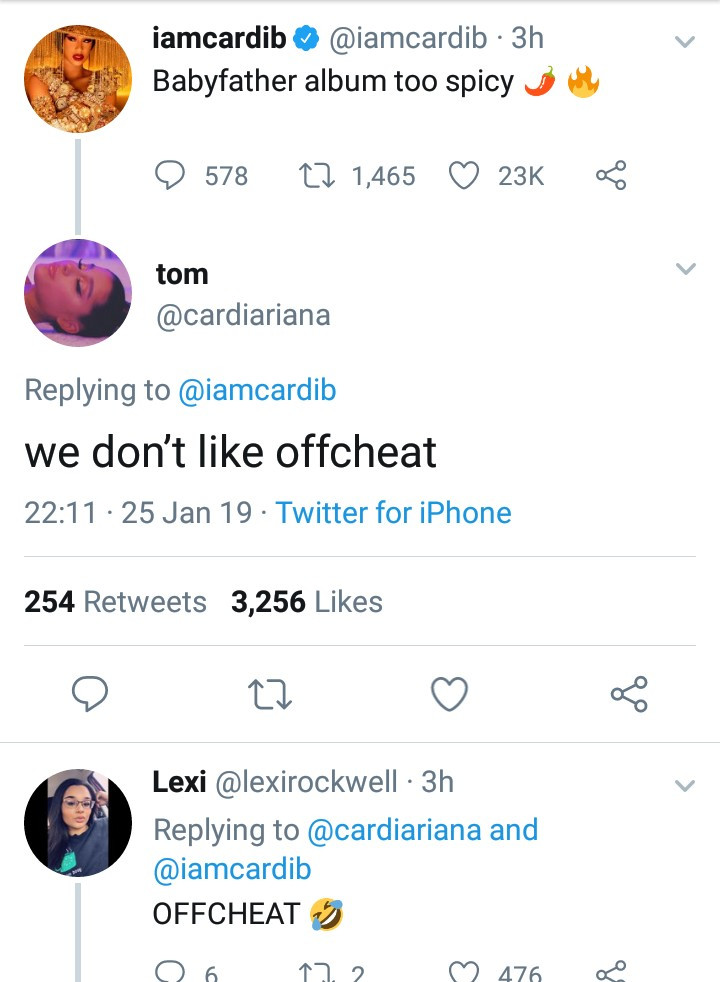Viewport: 720px width, 982px height.
Task: Open iamcardib's profile picture
Action: point(78,79)
